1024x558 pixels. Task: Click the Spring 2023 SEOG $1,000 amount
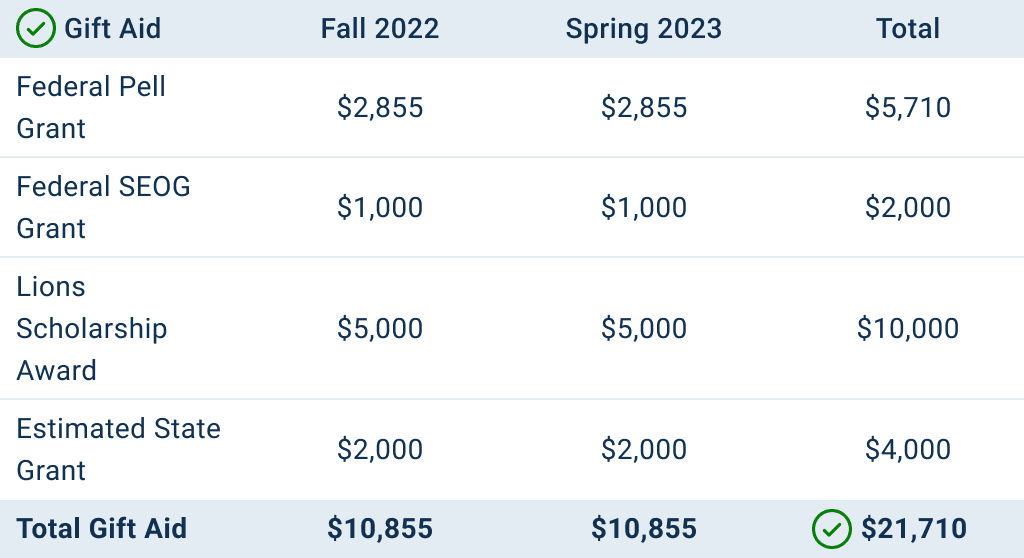pyautogui.click(x=644, y=207)
